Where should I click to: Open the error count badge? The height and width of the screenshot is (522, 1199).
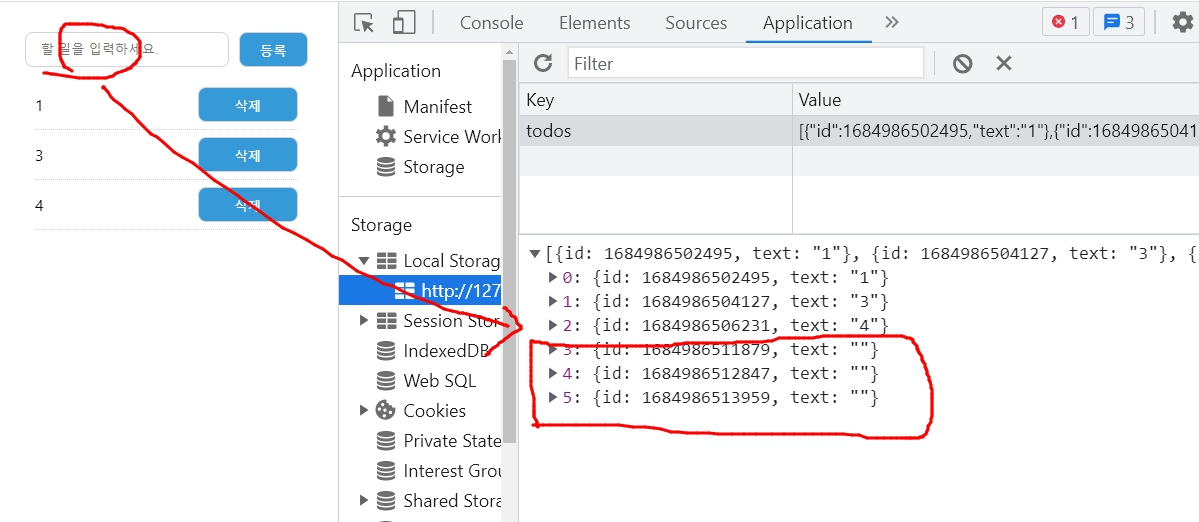pyautogui.click(x=1066, y=22)
